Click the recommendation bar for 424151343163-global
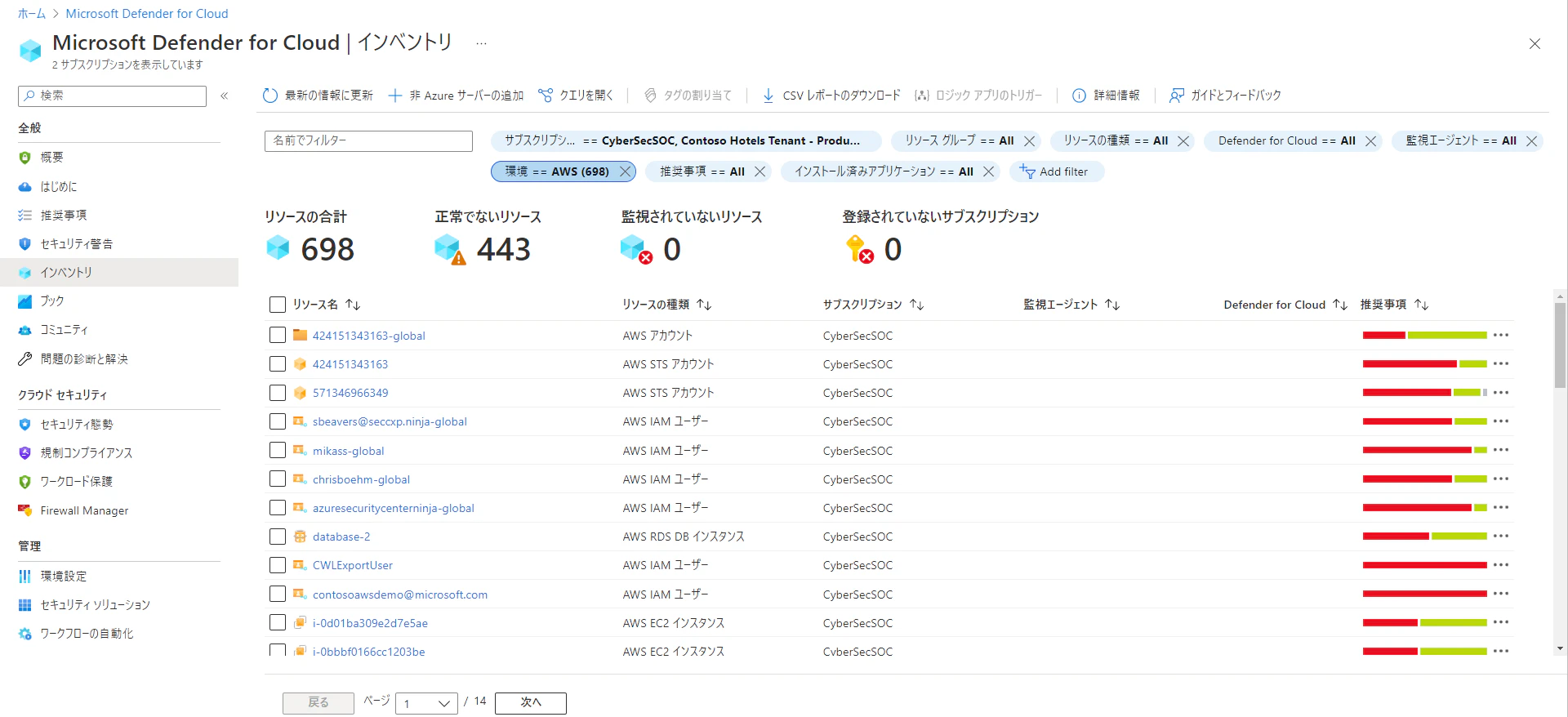Image resolution: width=1568 pixels, height=717 pixels. (x=1424, y=336)
